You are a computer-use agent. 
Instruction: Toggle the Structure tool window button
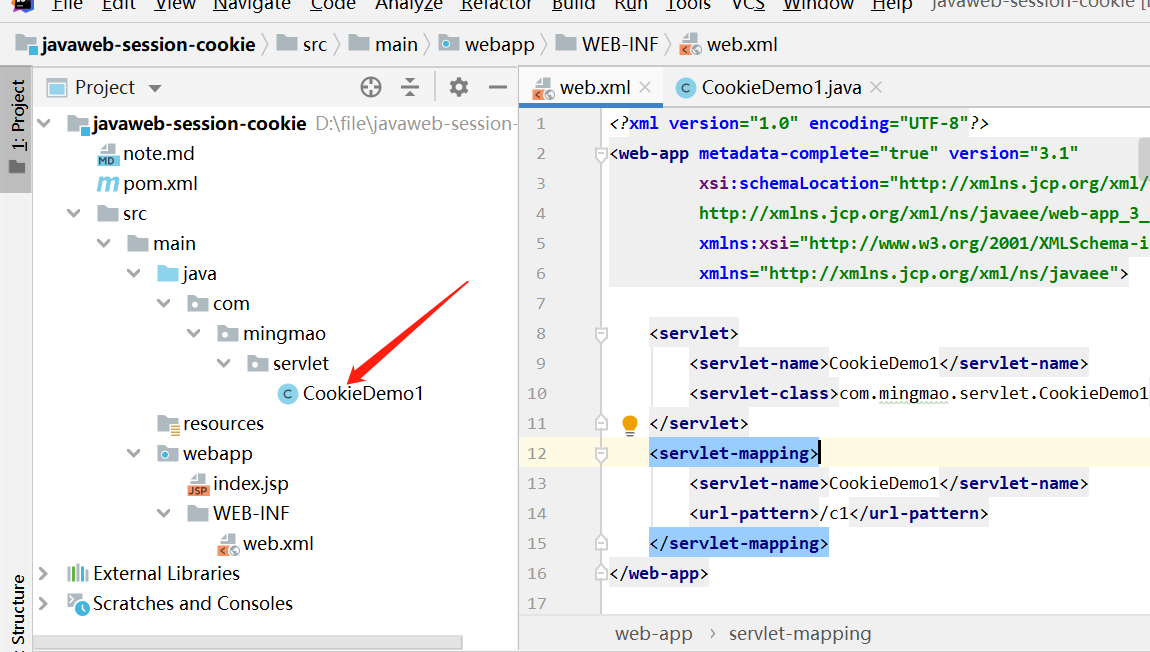click(x=18, y=612)
